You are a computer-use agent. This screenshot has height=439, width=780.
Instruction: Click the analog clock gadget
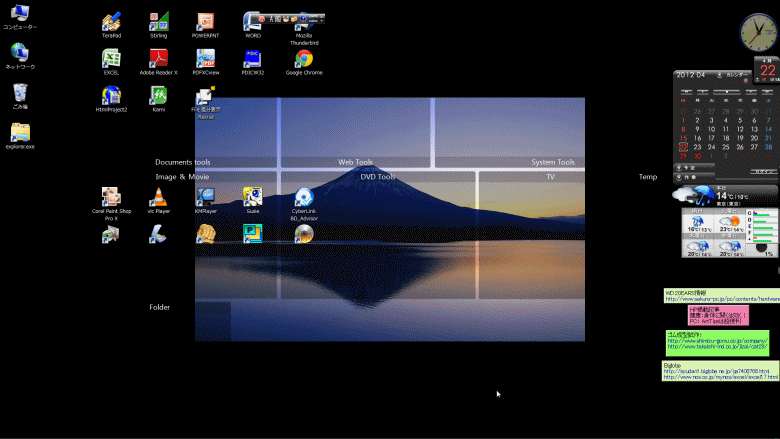click(x=757, y=33)
